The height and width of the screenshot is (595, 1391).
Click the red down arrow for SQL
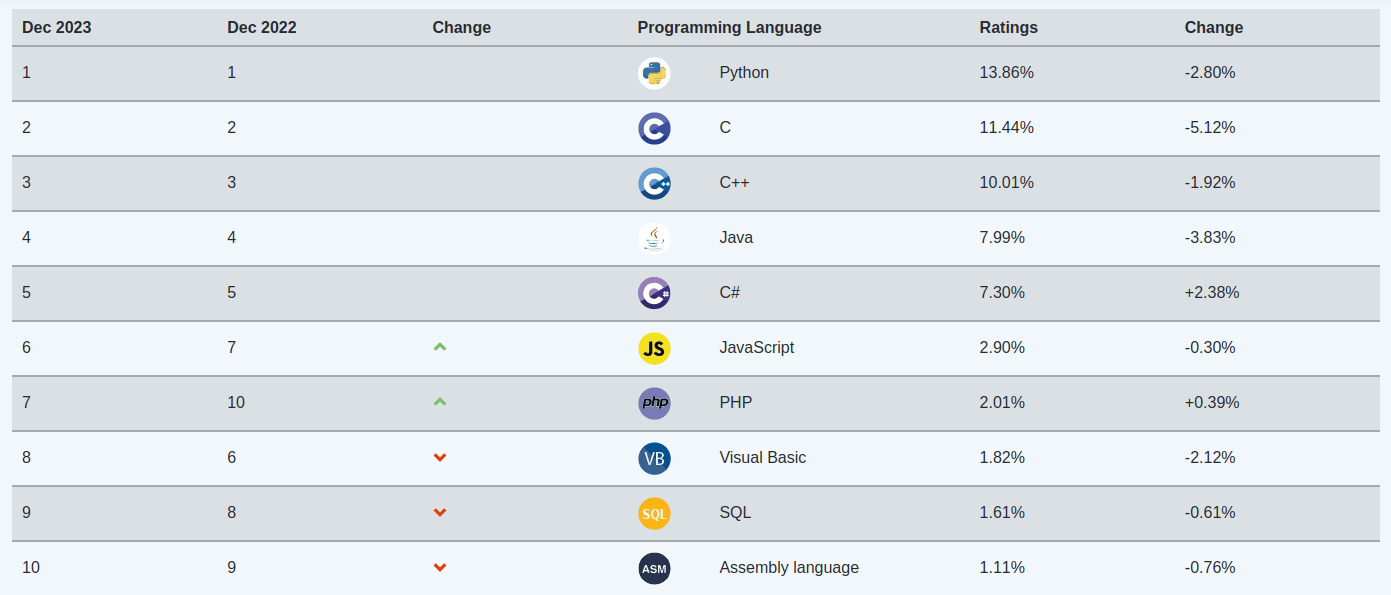(x=440, y=513)
